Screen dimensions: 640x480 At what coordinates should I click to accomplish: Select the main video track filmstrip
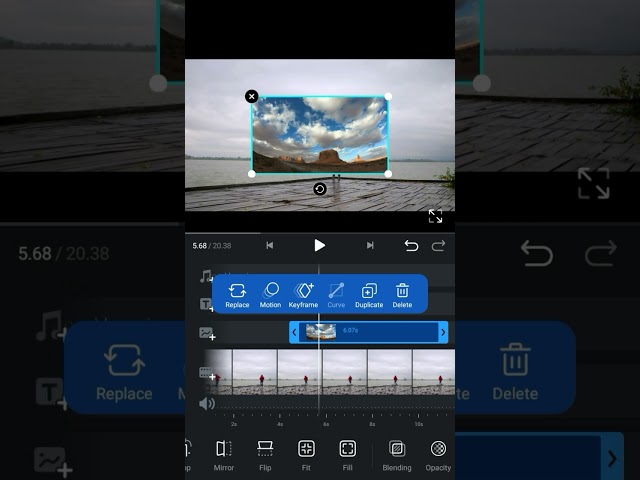(329, 372)
